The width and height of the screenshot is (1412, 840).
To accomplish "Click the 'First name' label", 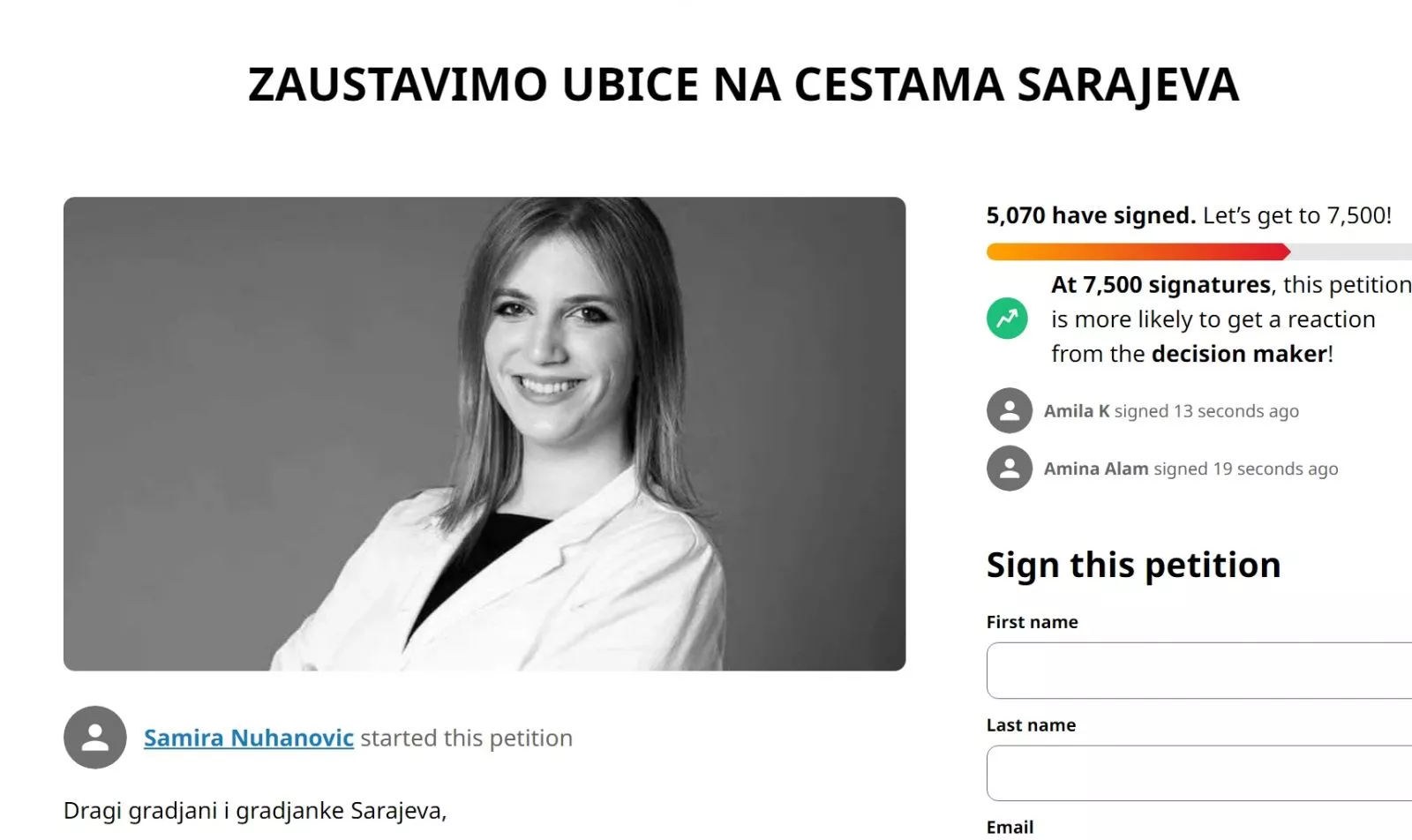I will click(x=1032, y=622).
